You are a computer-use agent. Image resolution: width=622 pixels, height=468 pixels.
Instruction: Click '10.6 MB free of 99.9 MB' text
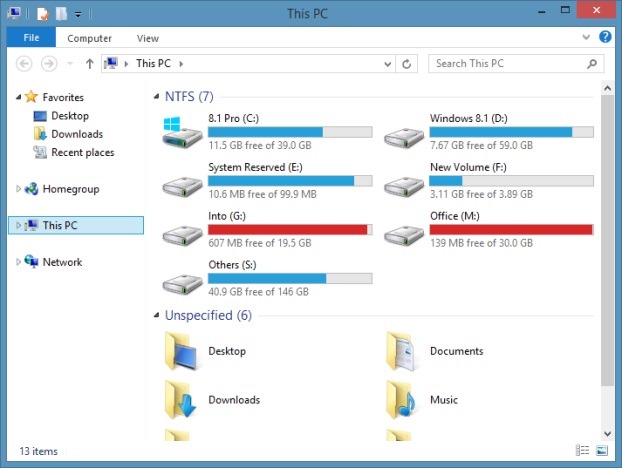pos(262,194)
